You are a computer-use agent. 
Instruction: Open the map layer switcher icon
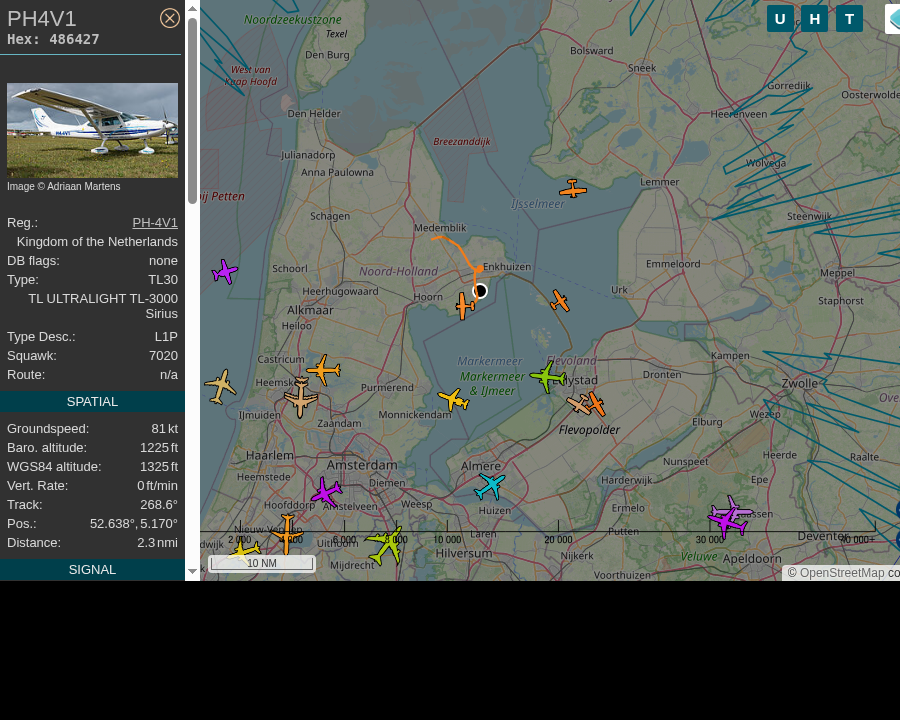pos(893,19)
